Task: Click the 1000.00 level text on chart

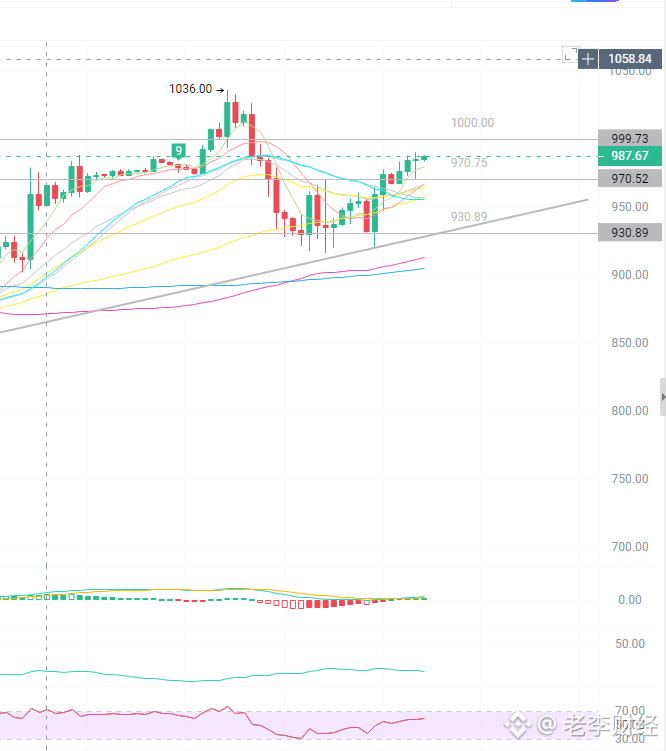Action: [473, 123]
